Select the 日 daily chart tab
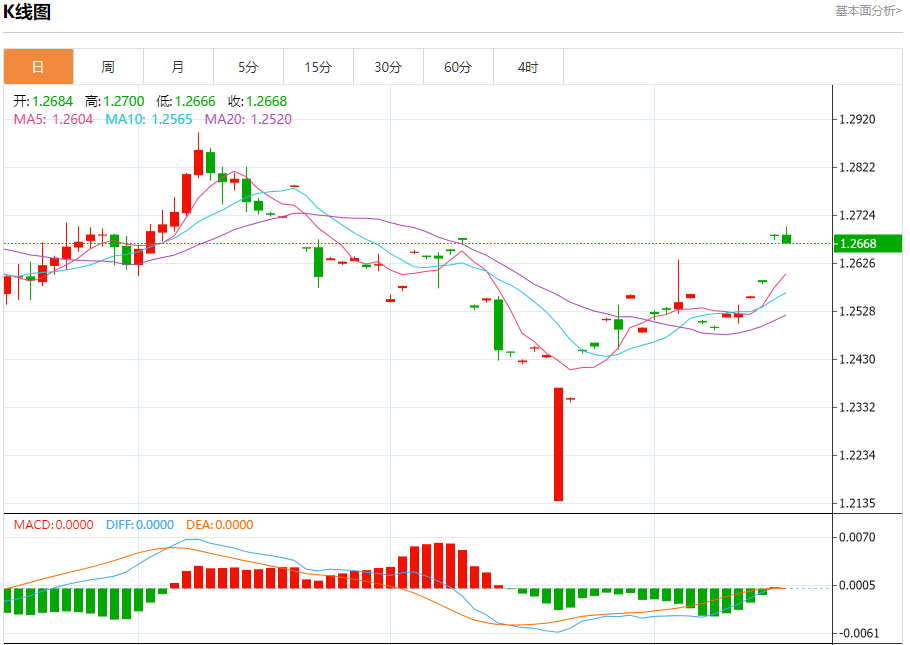The width and height of the screenshot is (910, 645). (x=38, y=67)
